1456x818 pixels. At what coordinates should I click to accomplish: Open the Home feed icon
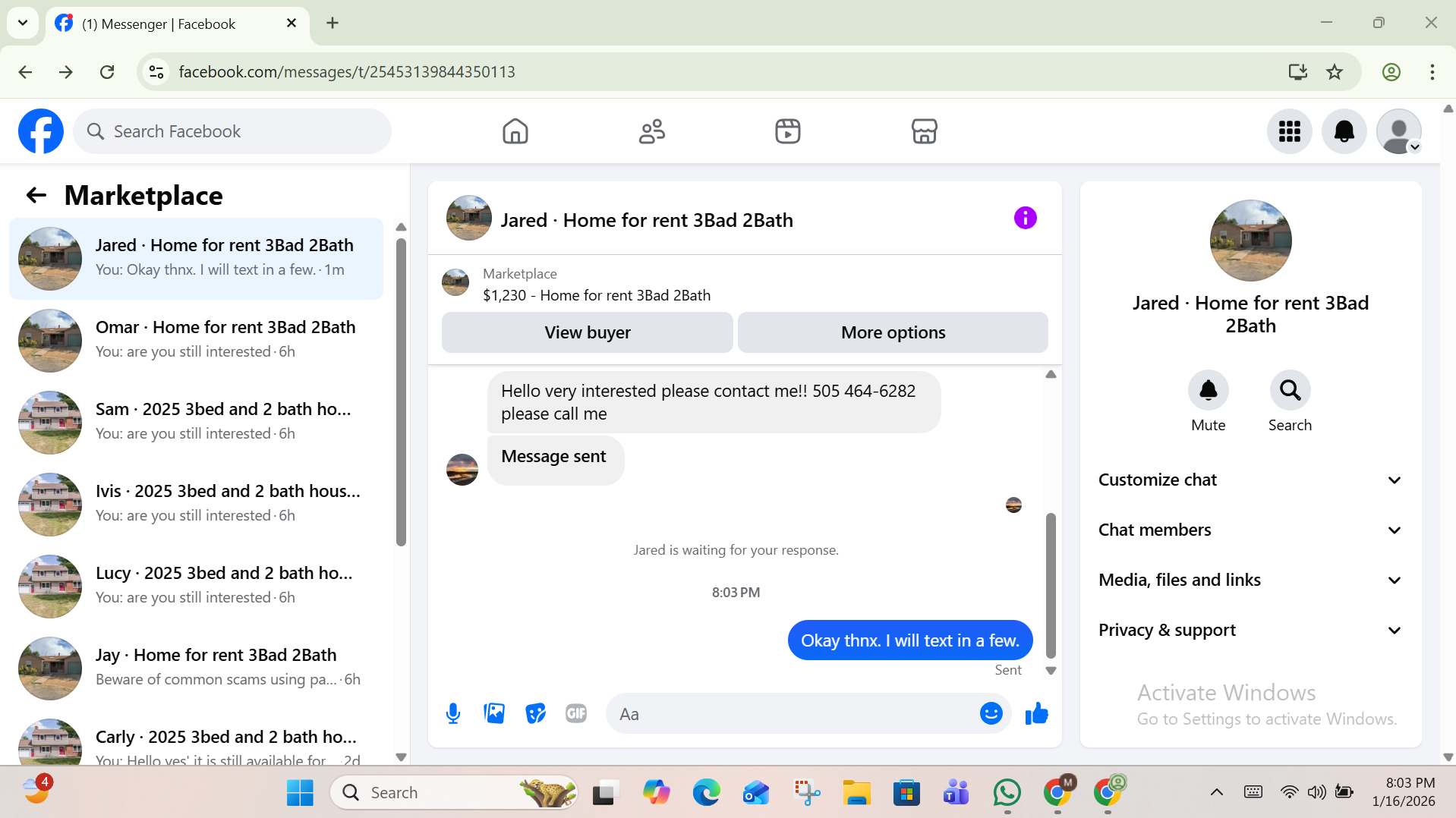(x=515, y=131)
